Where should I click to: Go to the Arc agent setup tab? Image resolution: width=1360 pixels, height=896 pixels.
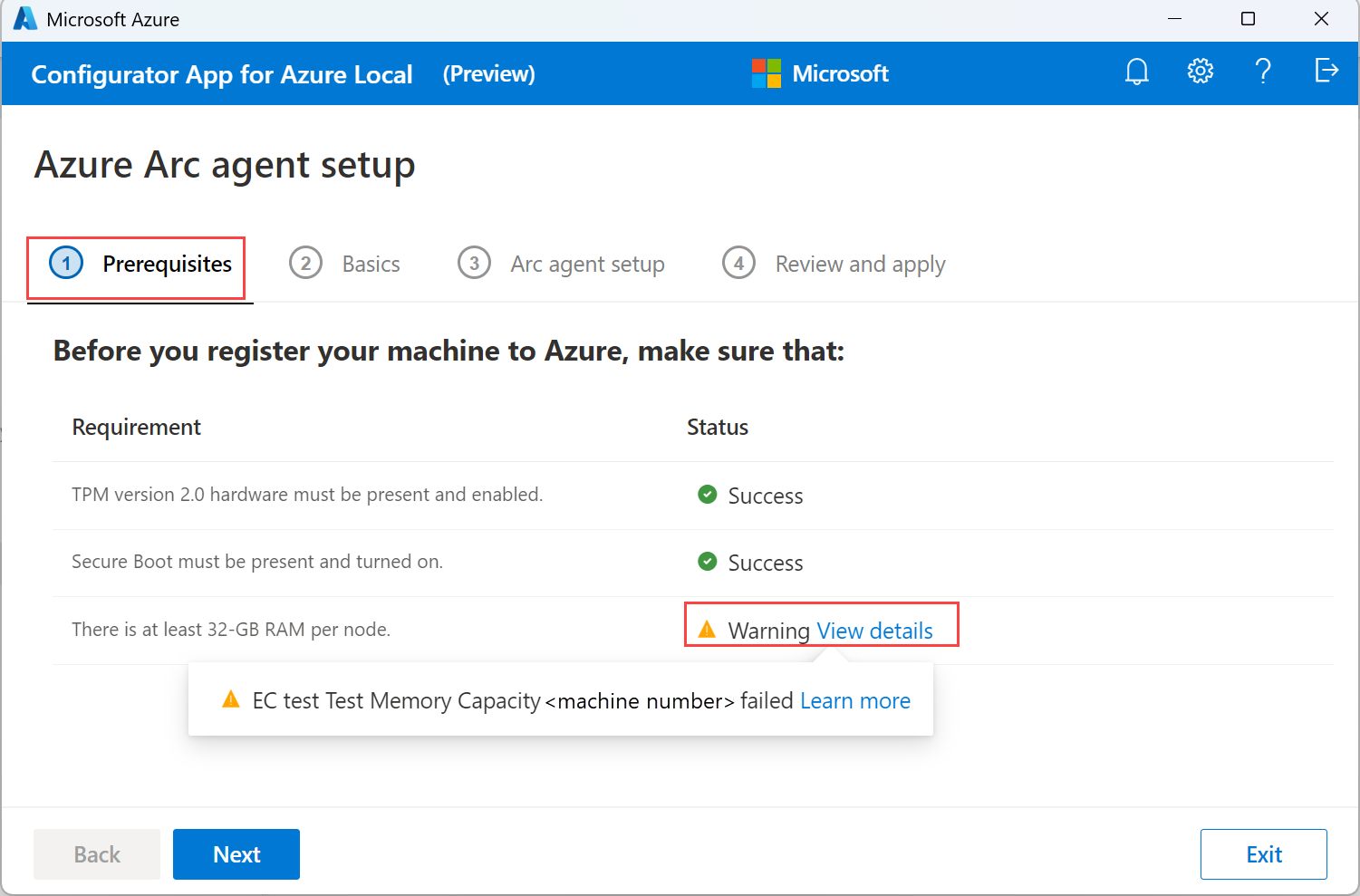point(562,265)
